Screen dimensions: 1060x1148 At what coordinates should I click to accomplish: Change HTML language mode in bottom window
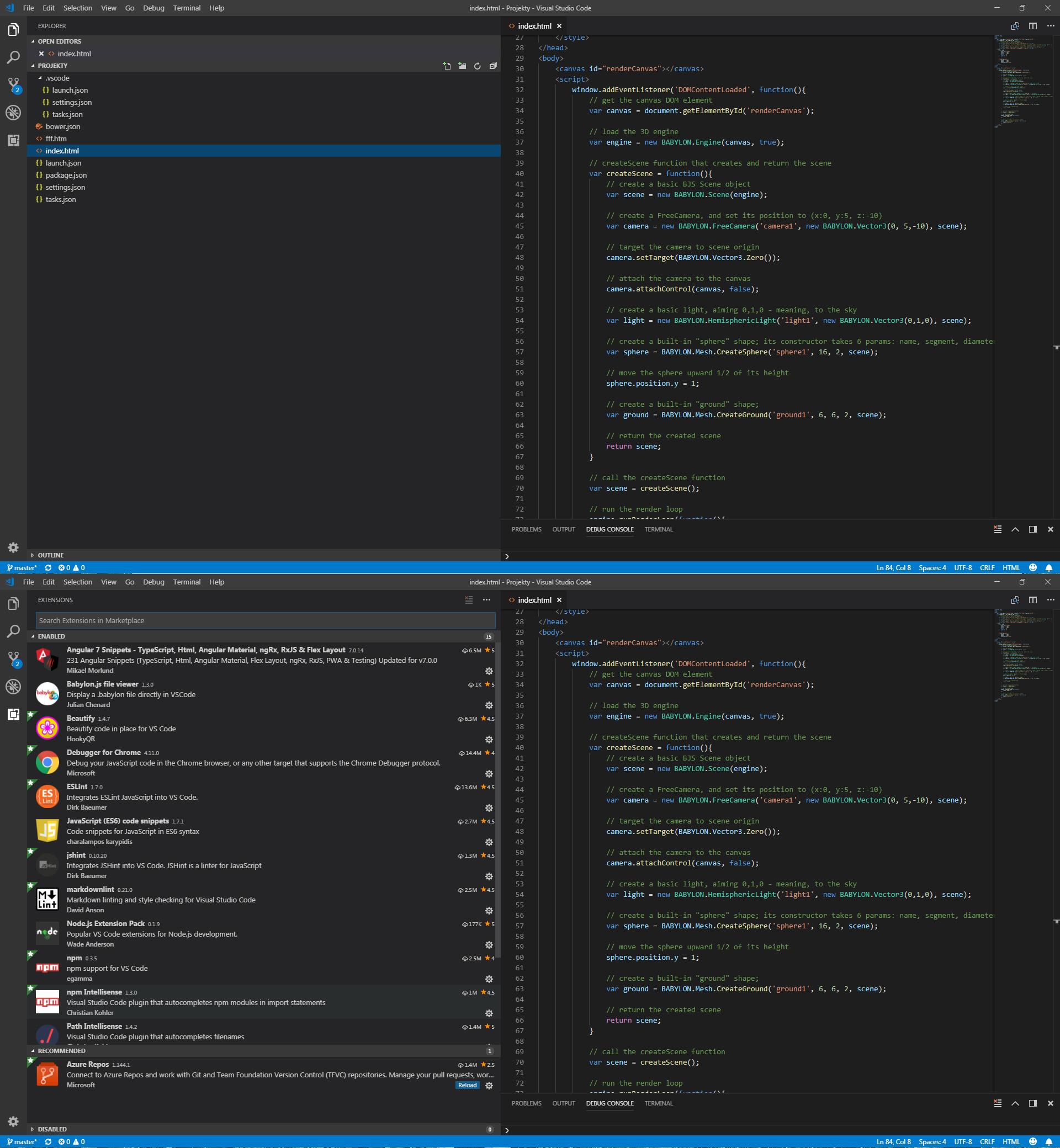click(1011, 1142)
